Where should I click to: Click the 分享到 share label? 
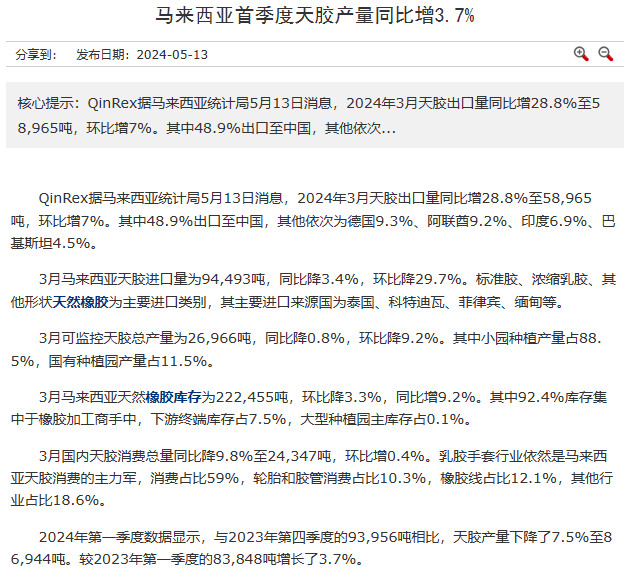click(x=38, y=55)
